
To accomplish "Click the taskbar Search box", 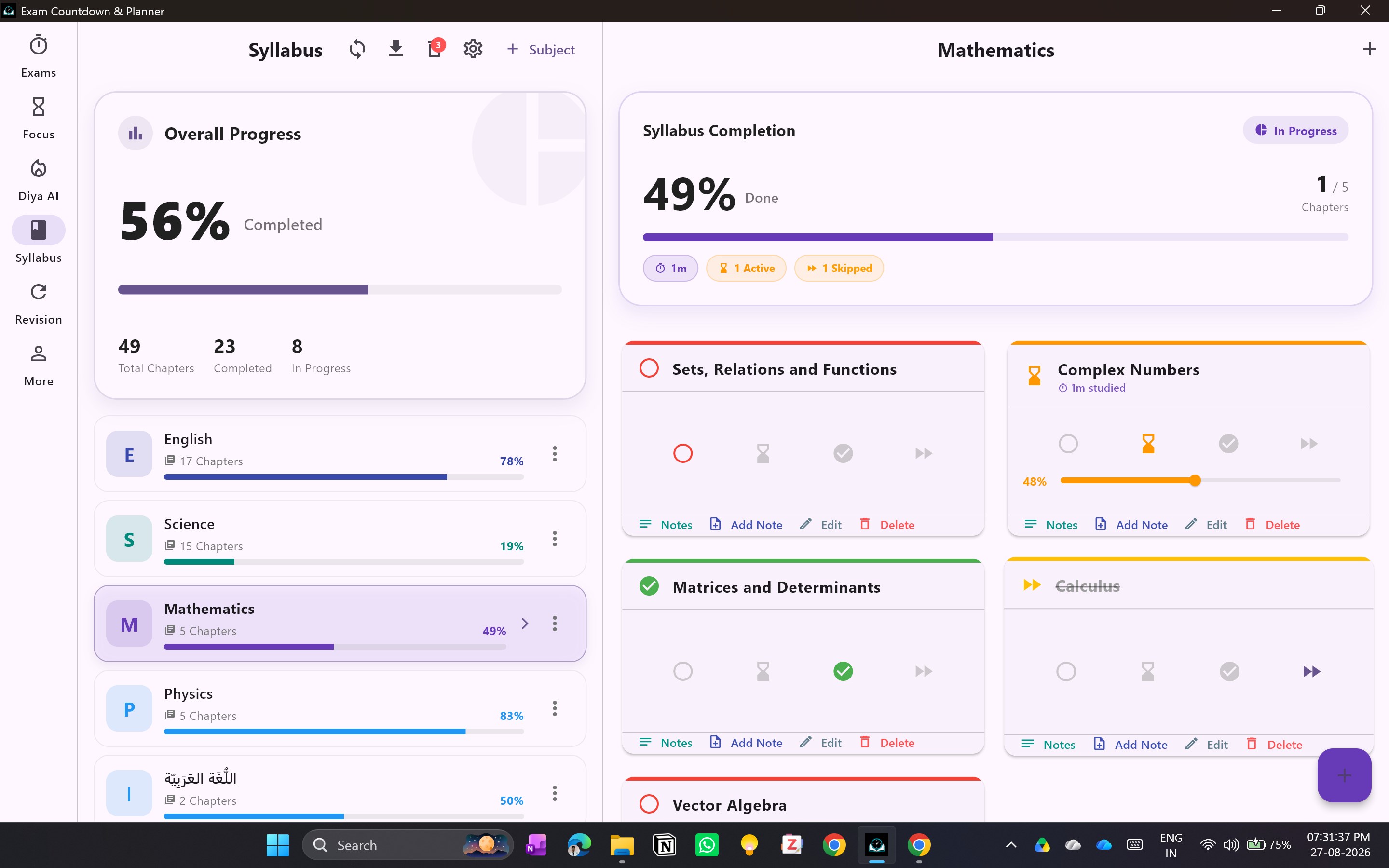I will click(408, 844).
